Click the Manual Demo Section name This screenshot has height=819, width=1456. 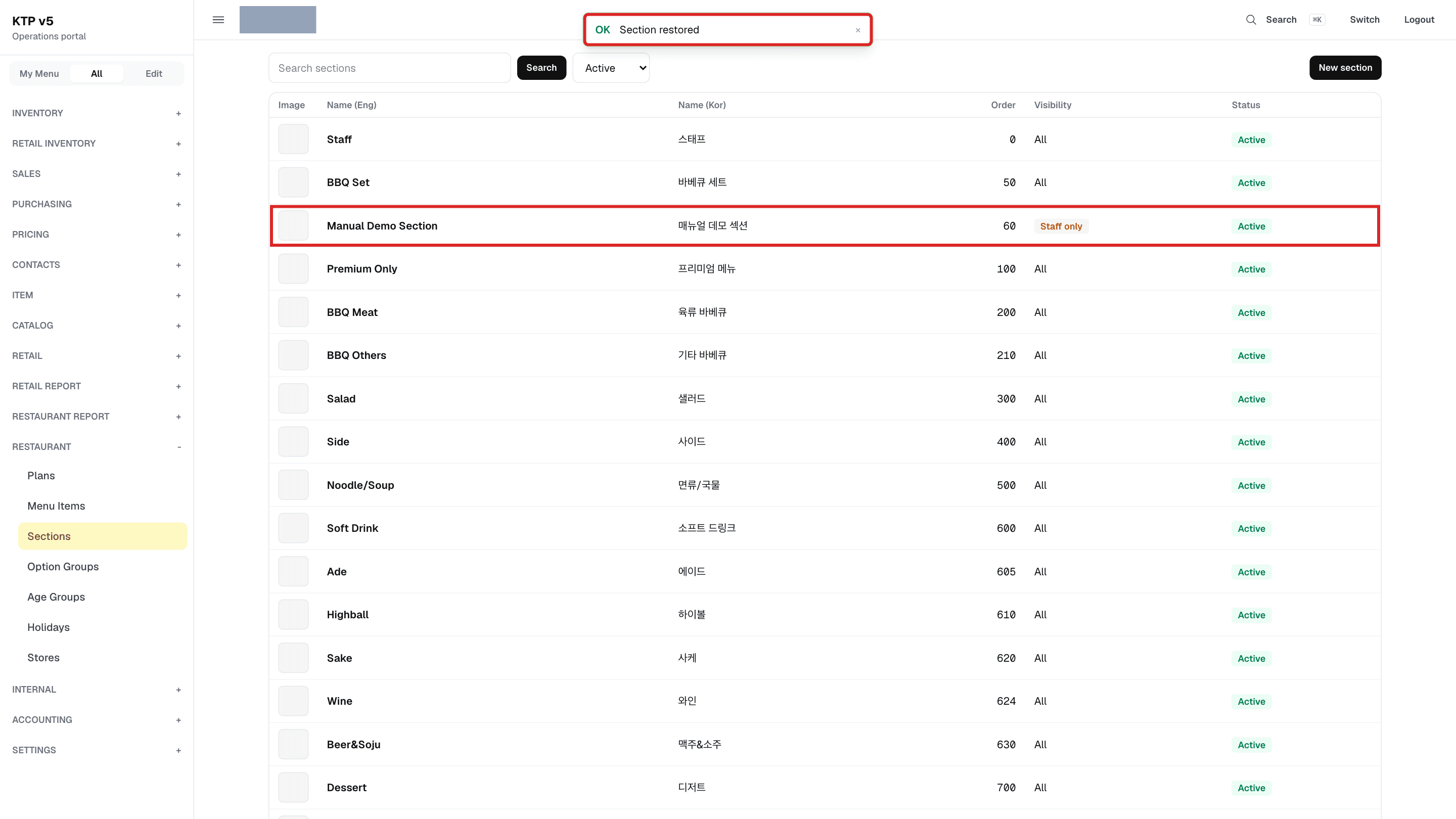(382, 225)
